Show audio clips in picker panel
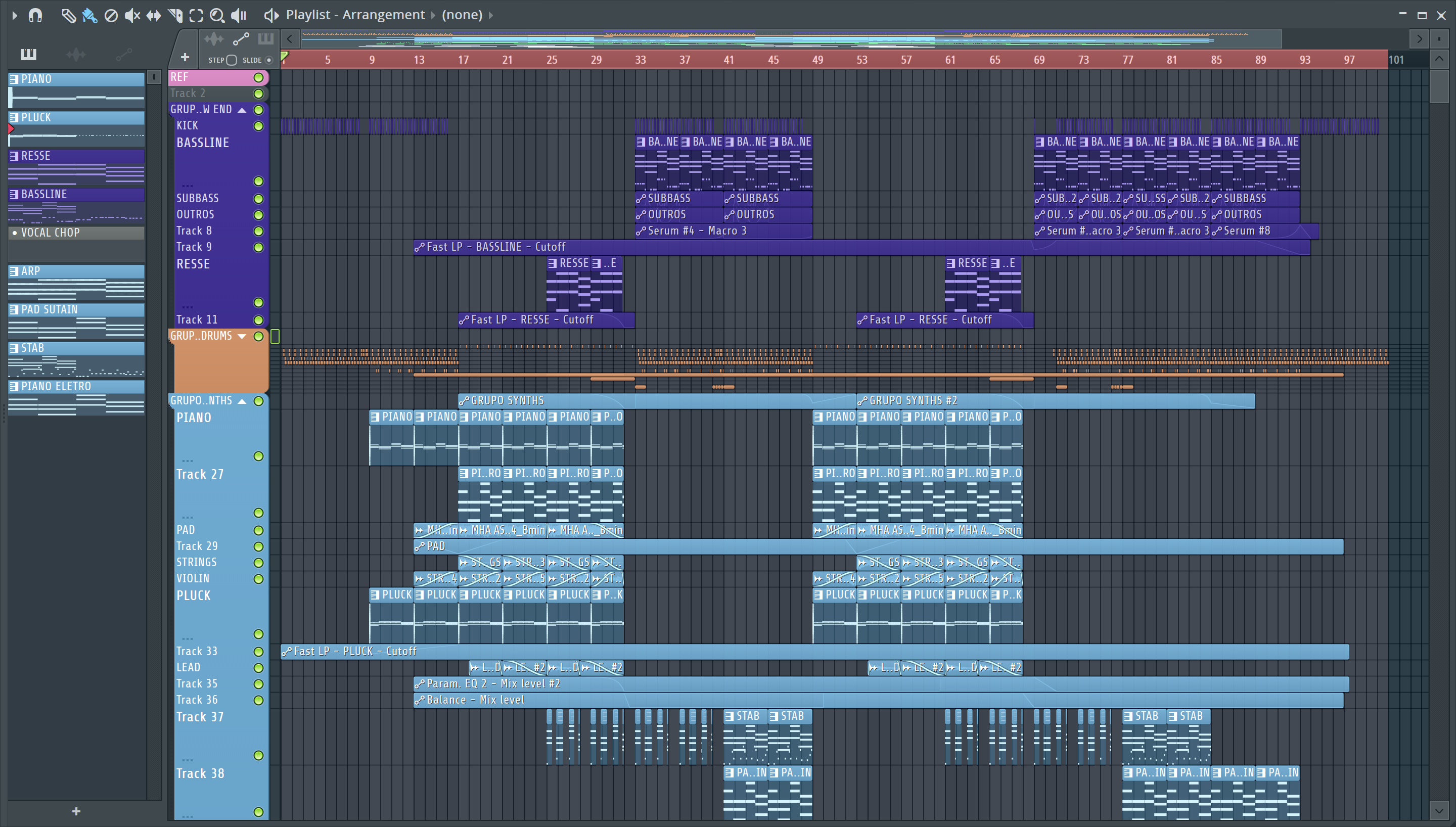This screenshot has width=1456, height=827. pos(76,54)
